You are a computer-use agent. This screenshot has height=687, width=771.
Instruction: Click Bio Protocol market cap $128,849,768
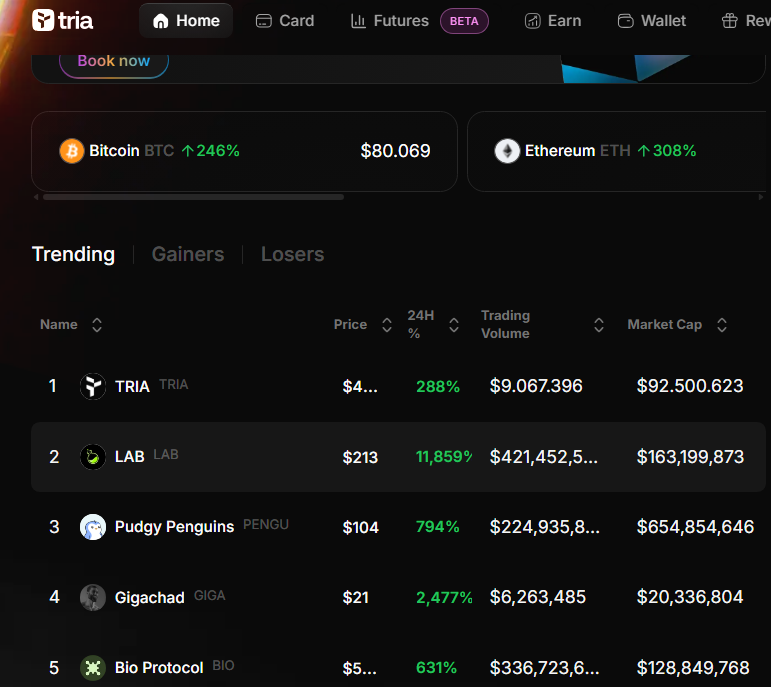693,668
